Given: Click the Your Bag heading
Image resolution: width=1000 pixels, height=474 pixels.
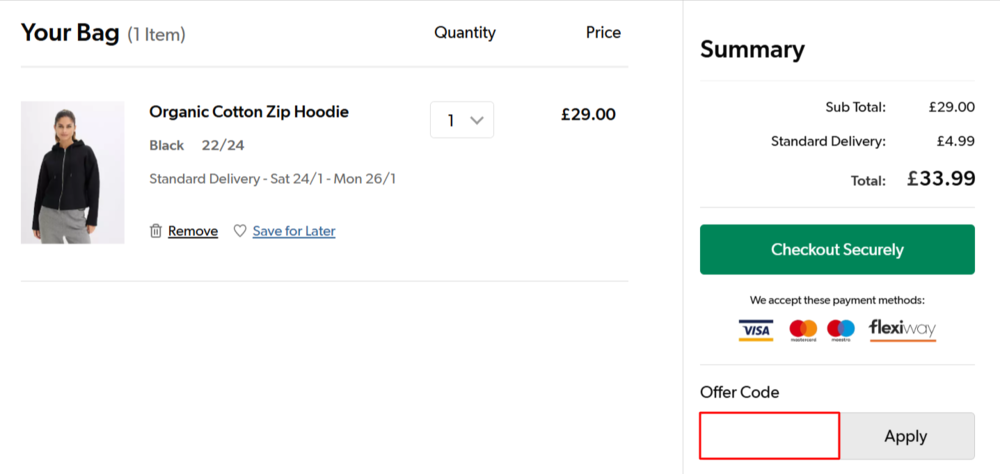Looking at the screenshot, I should [x=70, y=33].
